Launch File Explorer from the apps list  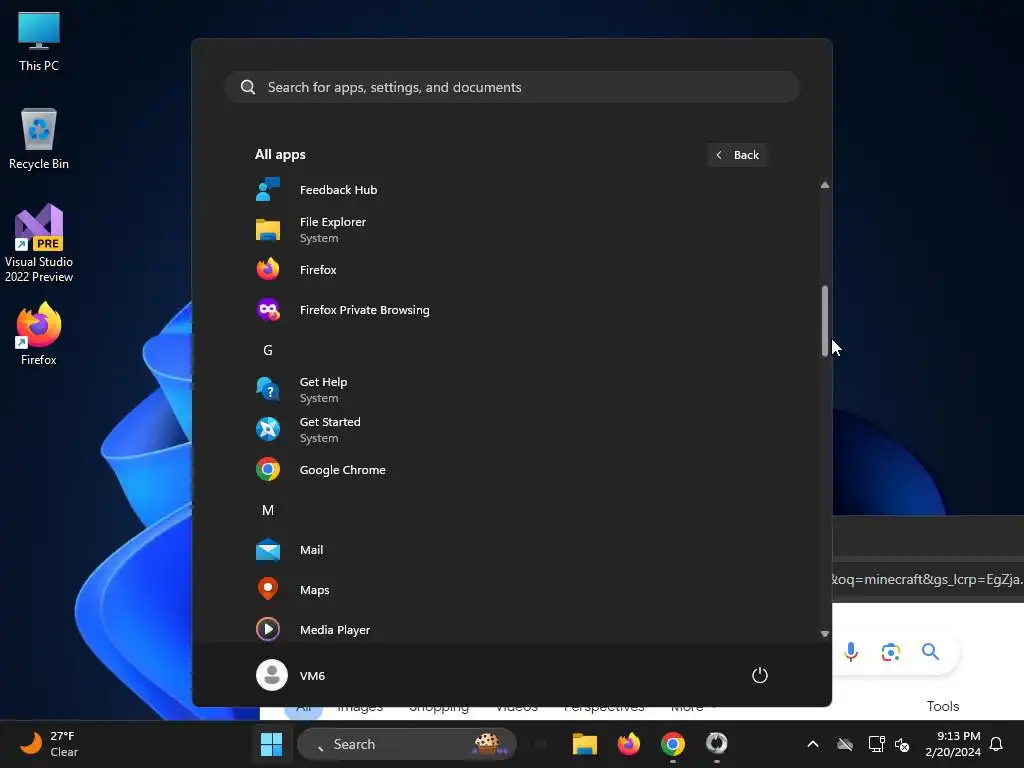tap(511, 230)
